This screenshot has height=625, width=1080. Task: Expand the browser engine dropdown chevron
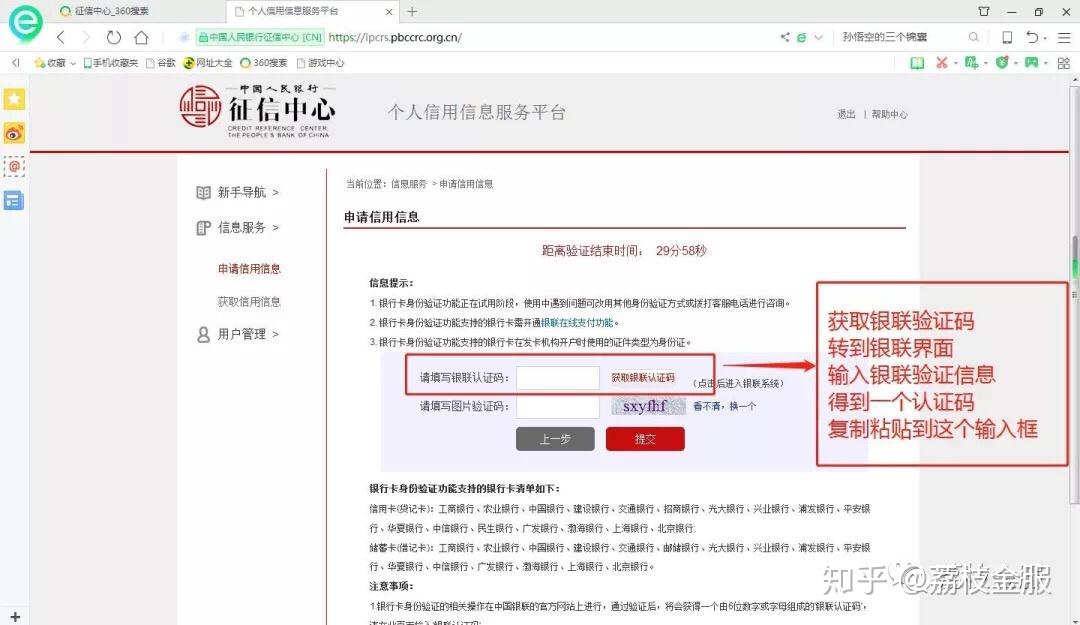(x=818, y=37)
